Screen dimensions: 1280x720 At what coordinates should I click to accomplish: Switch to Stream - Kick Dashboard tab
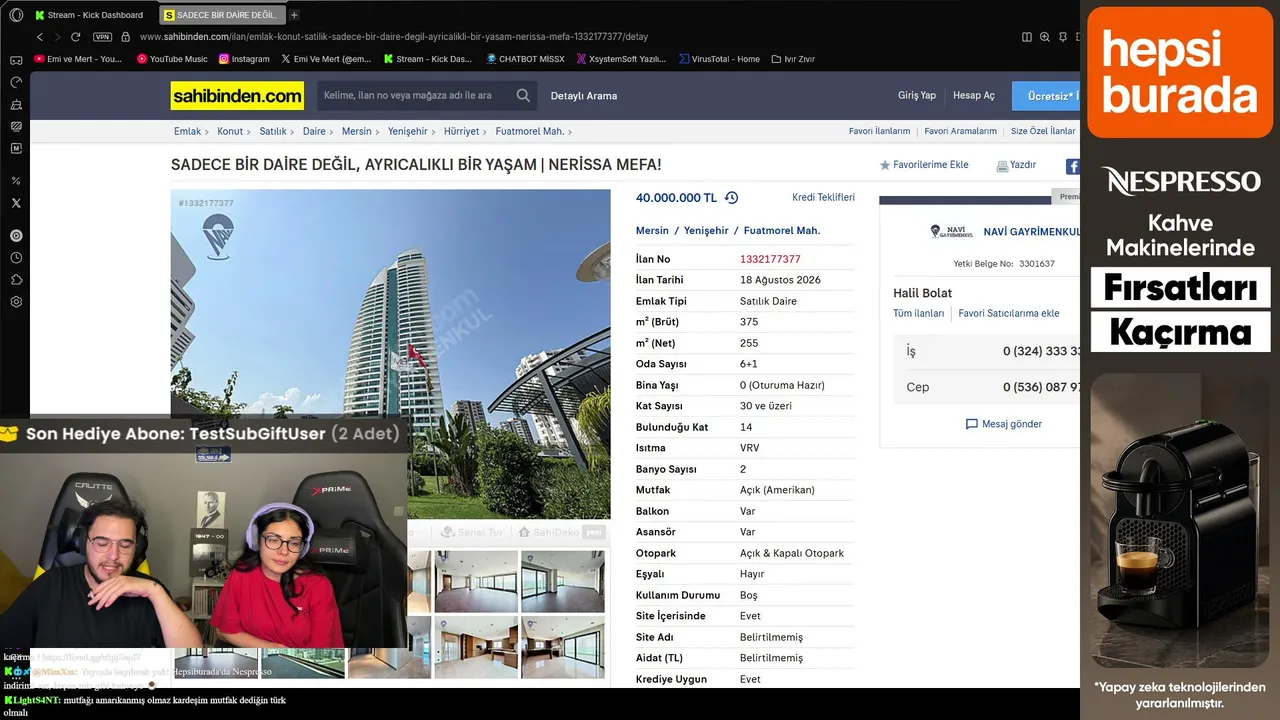[x=91, y=15]
